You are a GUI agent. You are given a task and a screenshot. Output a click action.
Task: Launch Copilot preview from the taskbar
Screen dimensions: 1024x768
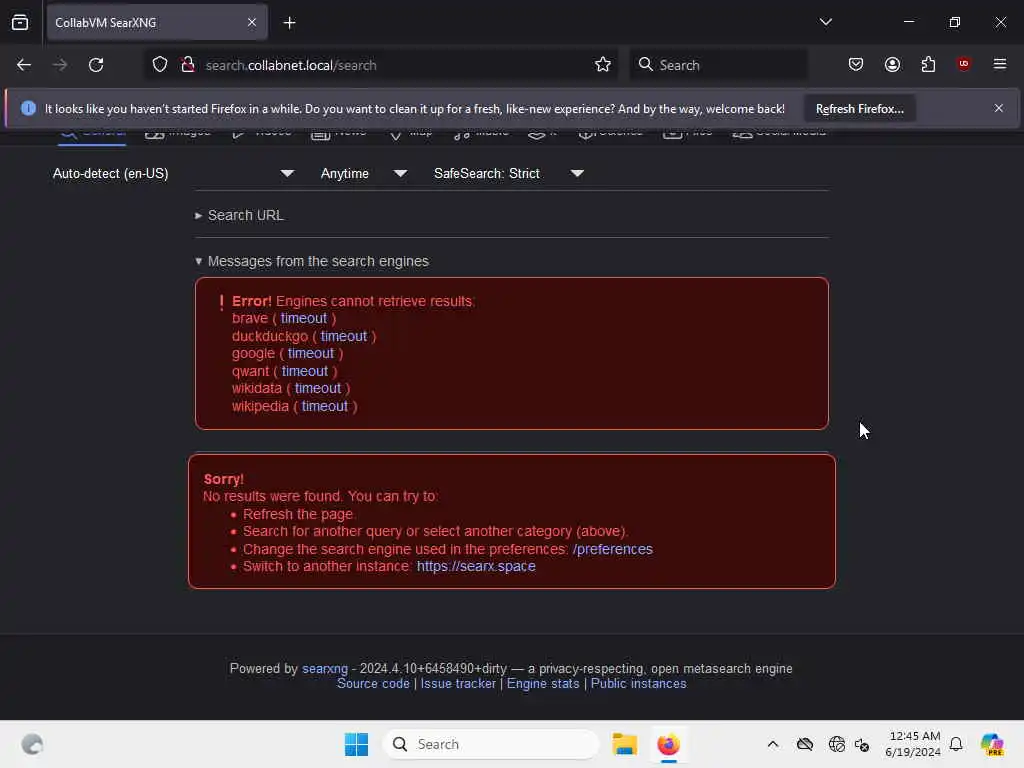point(992,744)
